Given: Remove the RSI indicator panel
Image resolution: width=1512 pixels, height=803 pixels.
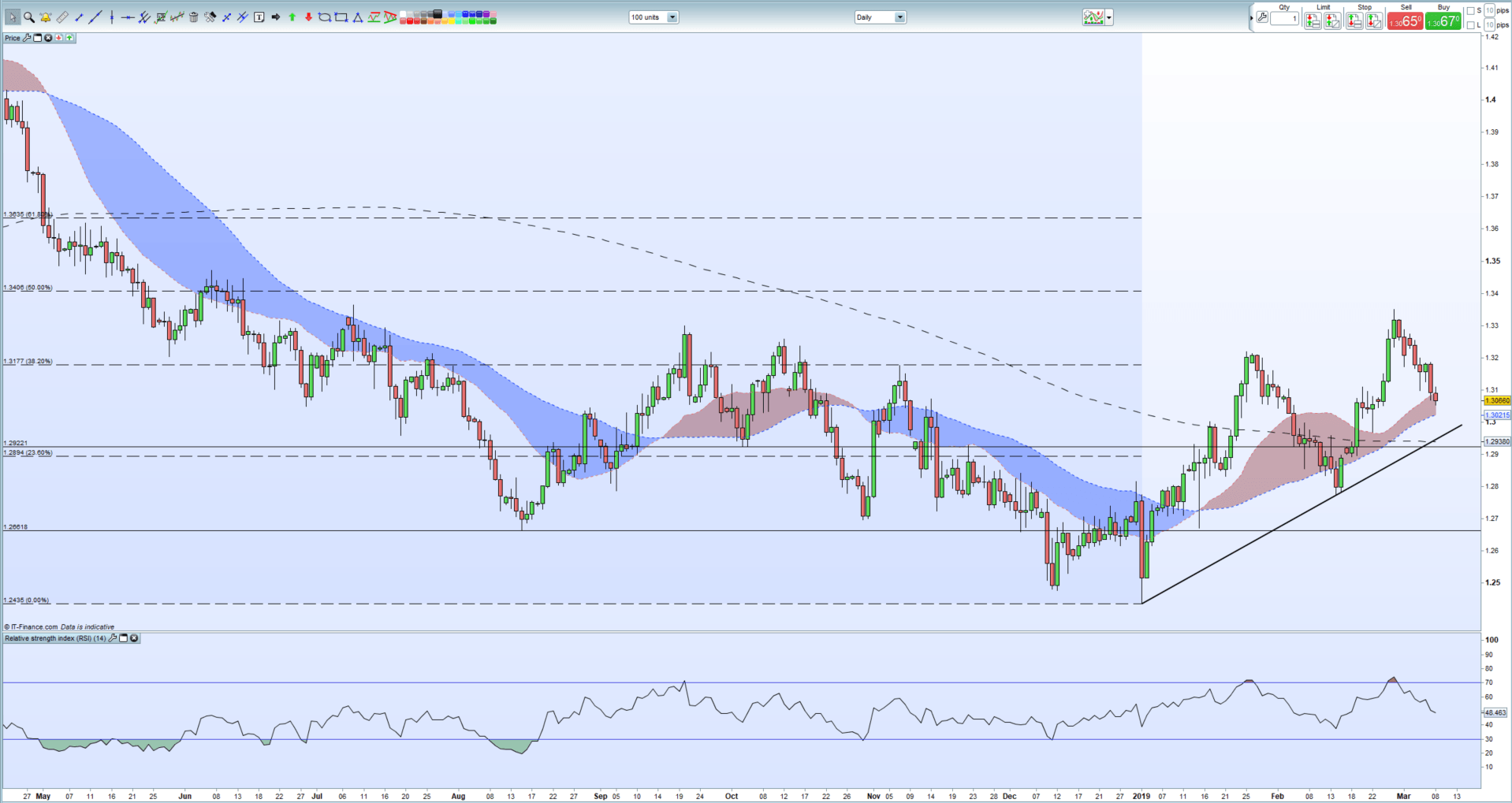Looking at the screenshot, I should point(134,638).
